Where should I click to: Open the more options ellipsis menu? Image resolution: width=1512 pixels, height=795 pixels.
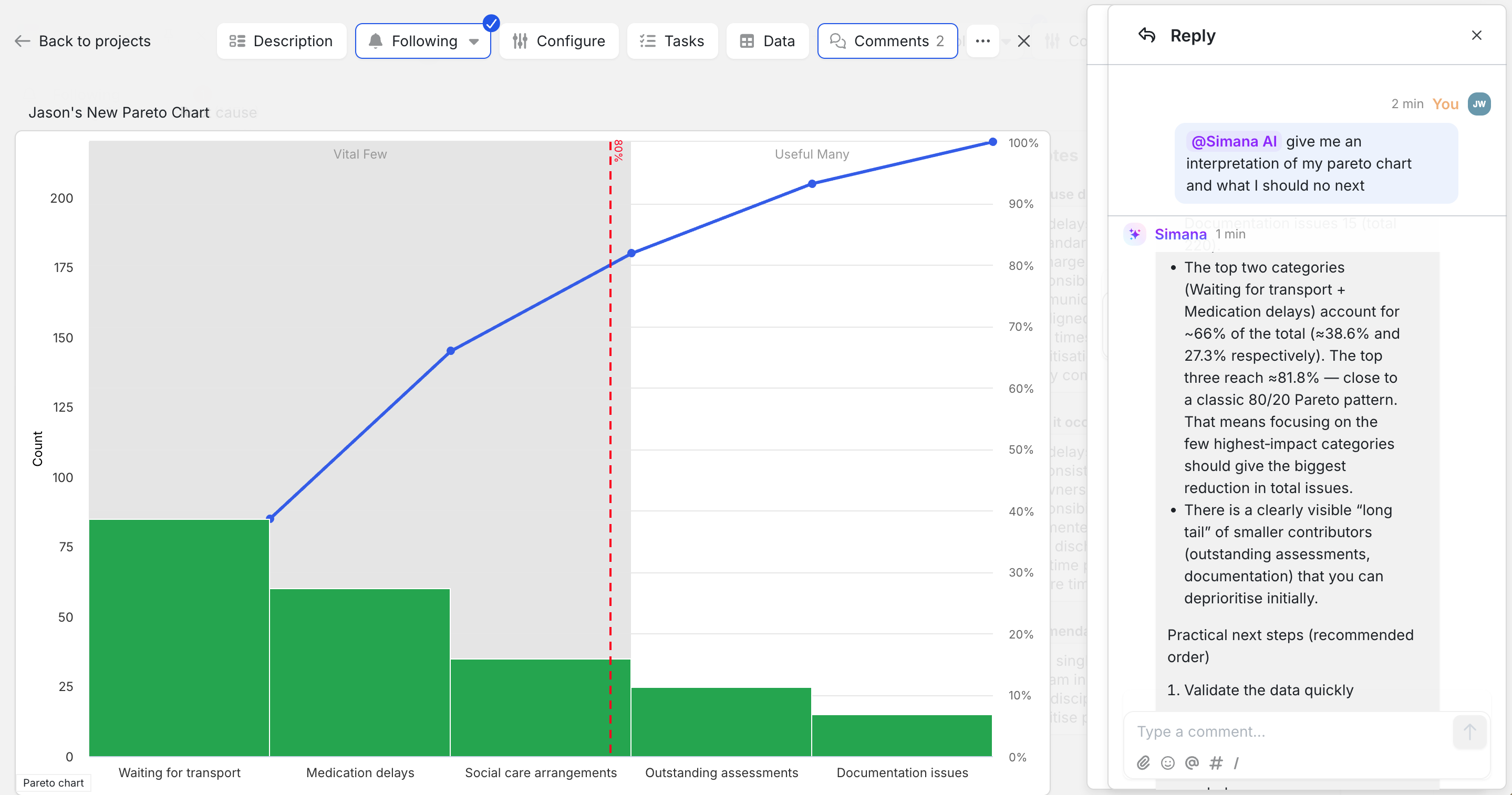983,41
